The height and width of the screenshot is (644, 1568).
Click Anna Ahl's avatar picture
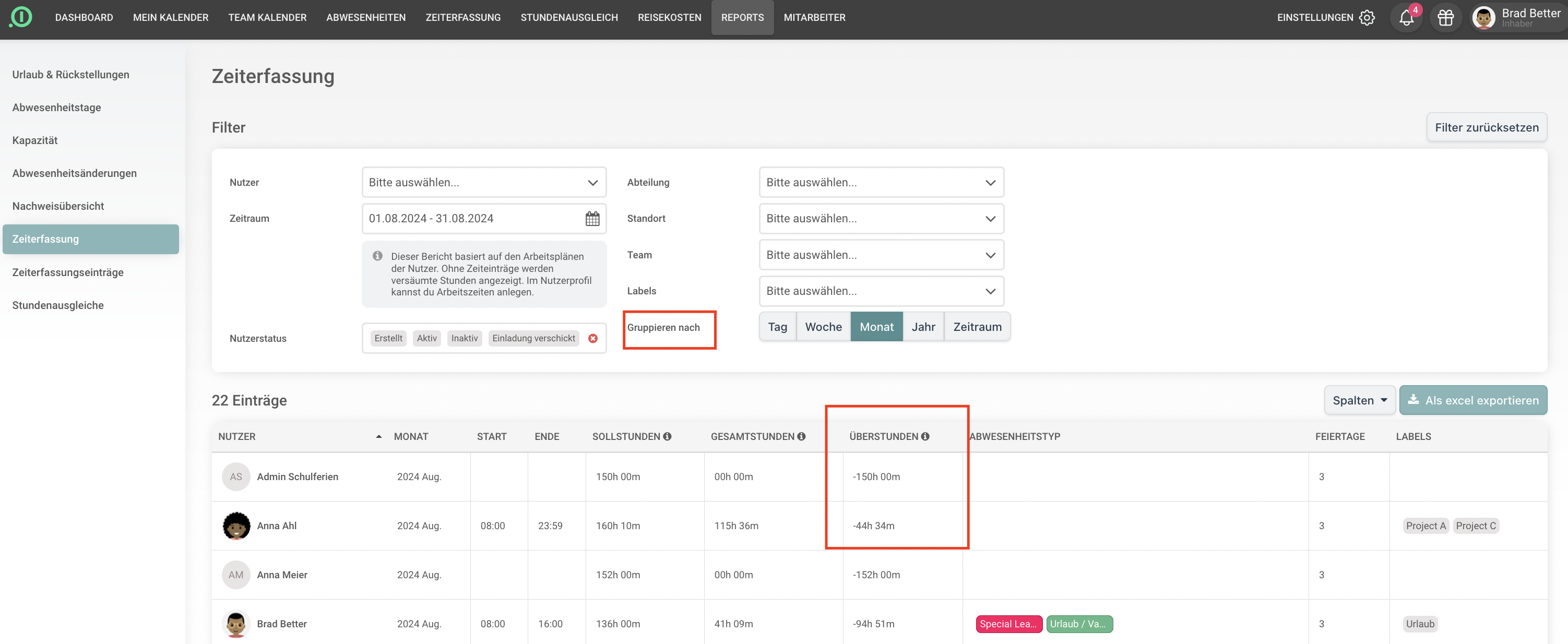(x=236, y=526)
